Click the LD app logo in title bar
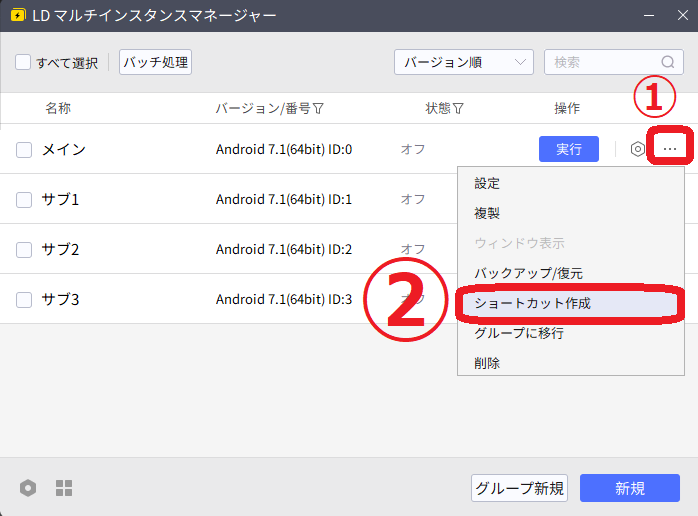The image size is (698, 516). 17,16
